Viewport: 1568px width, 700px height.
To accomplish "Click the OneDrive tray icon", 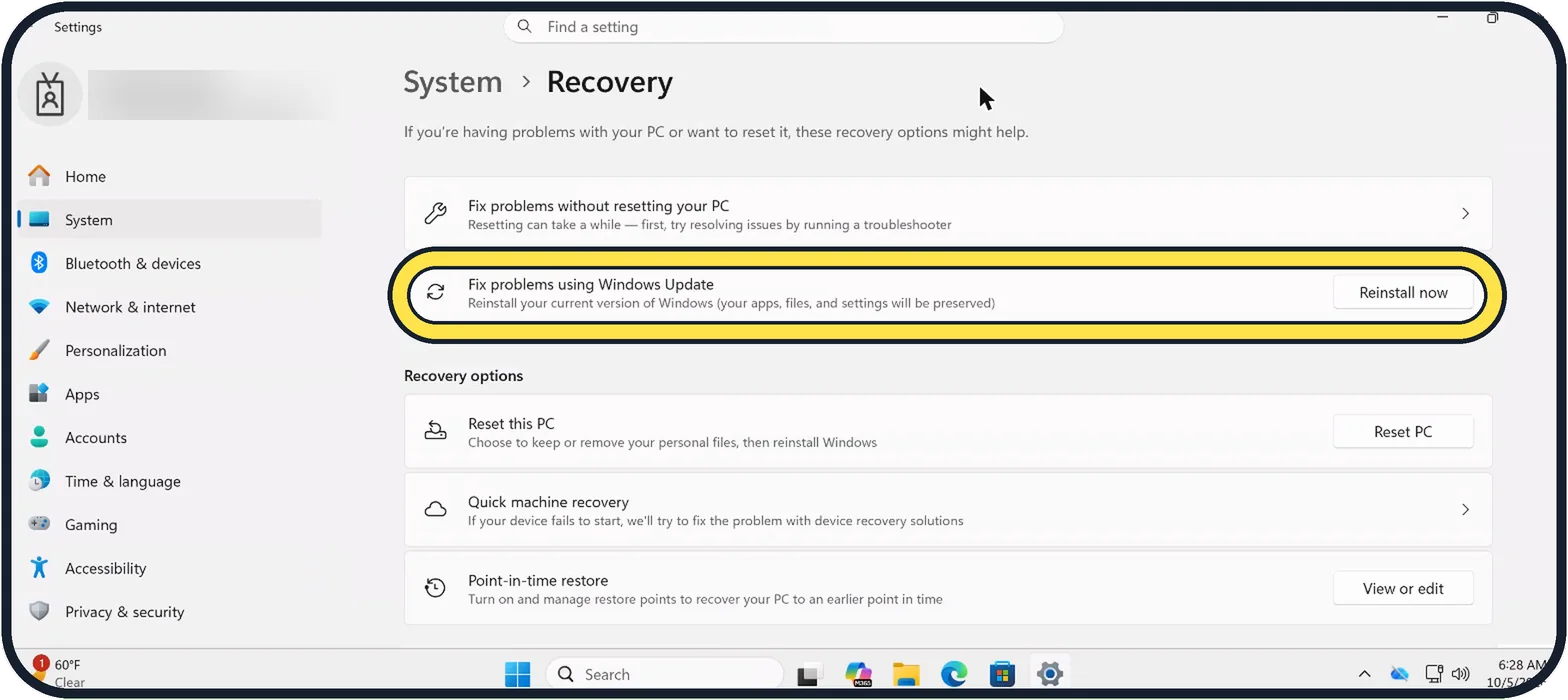I will pos(1399,674).
